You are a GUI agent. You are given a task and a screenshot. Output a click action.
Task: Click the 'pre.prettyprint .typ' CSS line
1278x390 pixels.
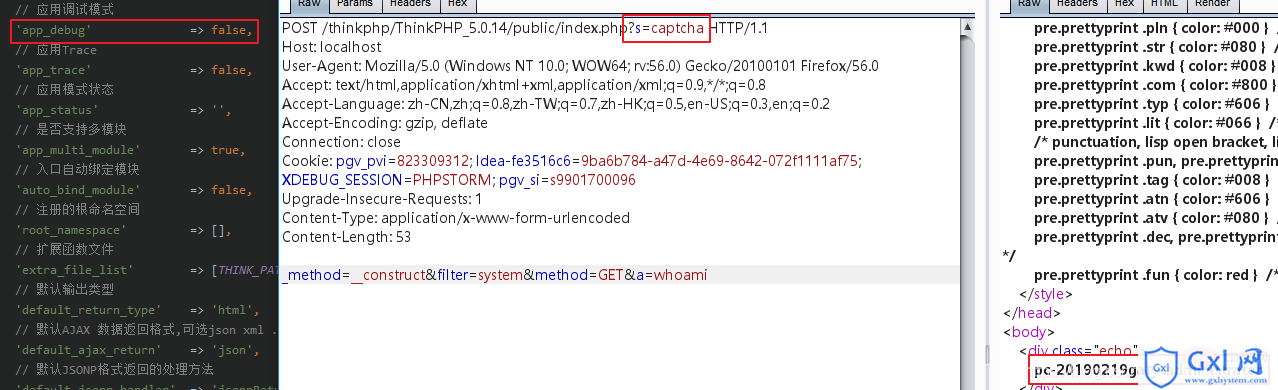click(1155, 104)
